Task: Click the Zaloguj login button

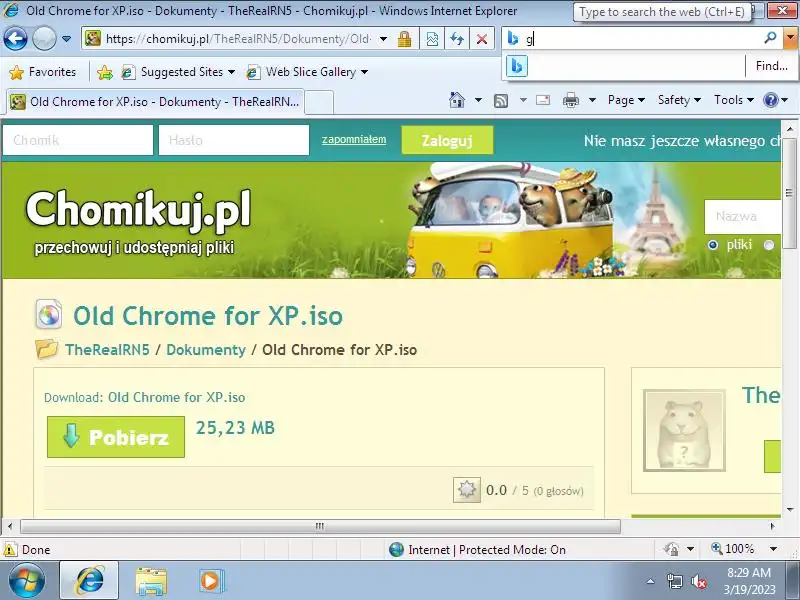Action: [x=447, y=140]
